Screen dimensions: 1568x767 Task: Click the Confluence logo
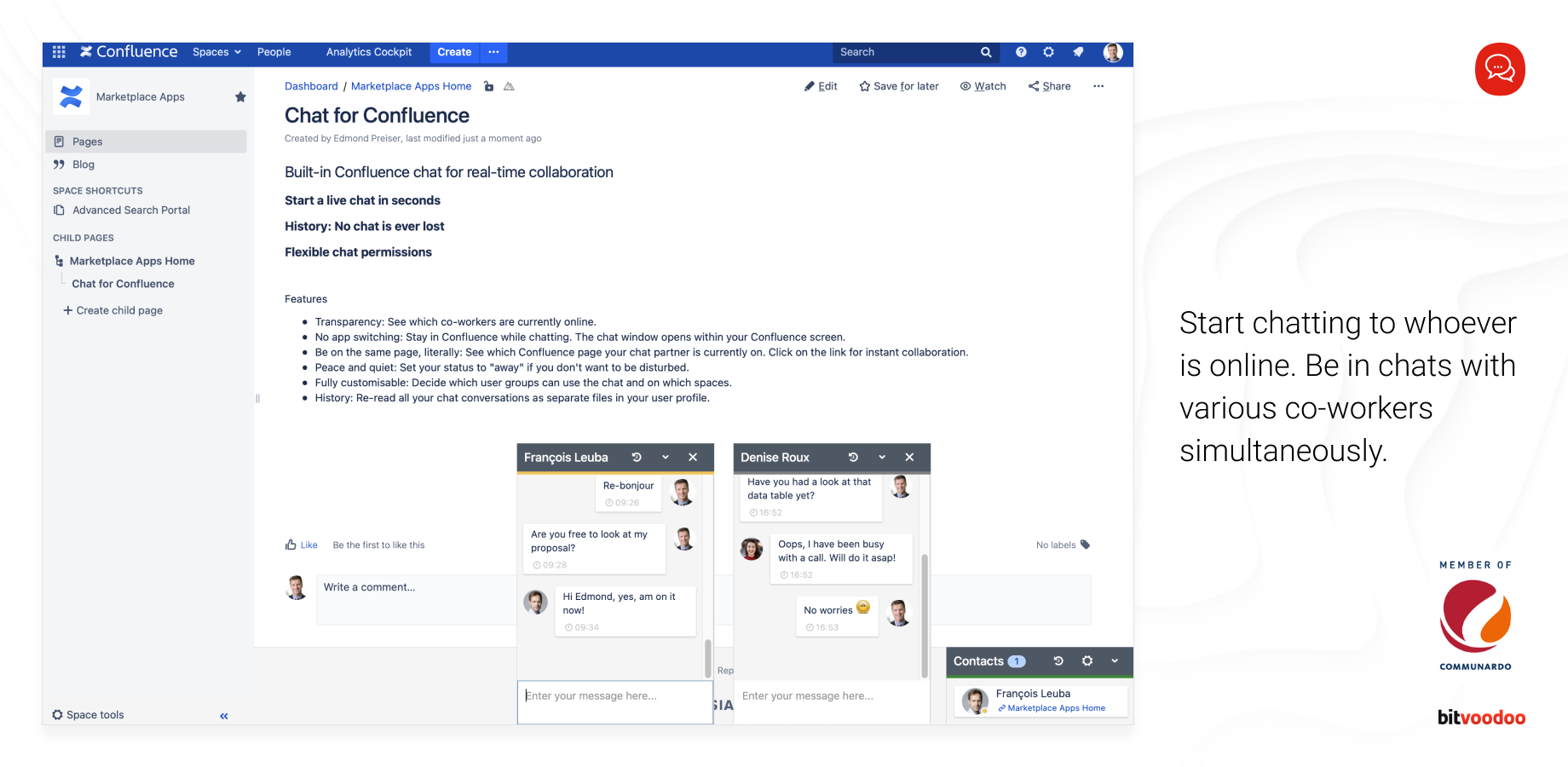pos(129,52)
